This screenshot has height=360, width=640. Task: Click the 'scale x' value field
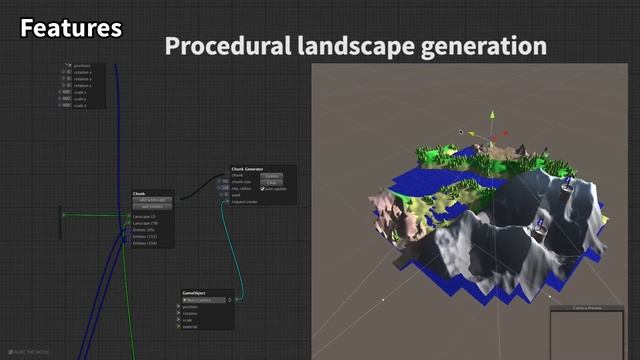67,92
